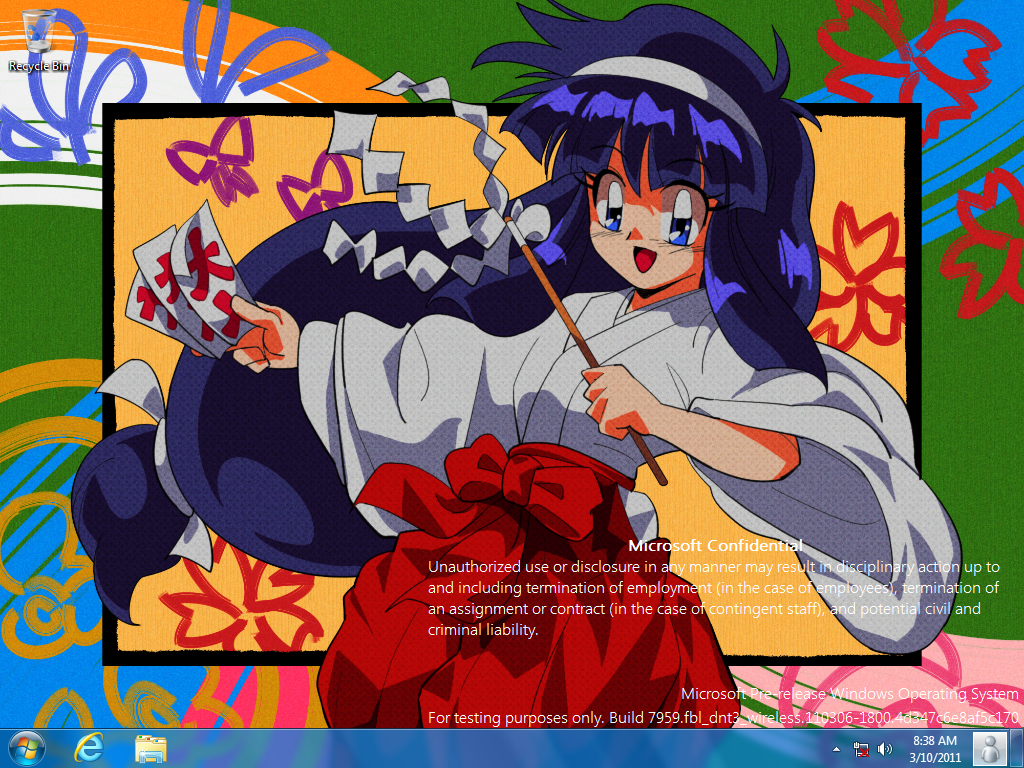This screenshot has width=1024, height=768.
Task: Click the Microsoft Pre-release Windows Operating System text
Action: [849, 694]
